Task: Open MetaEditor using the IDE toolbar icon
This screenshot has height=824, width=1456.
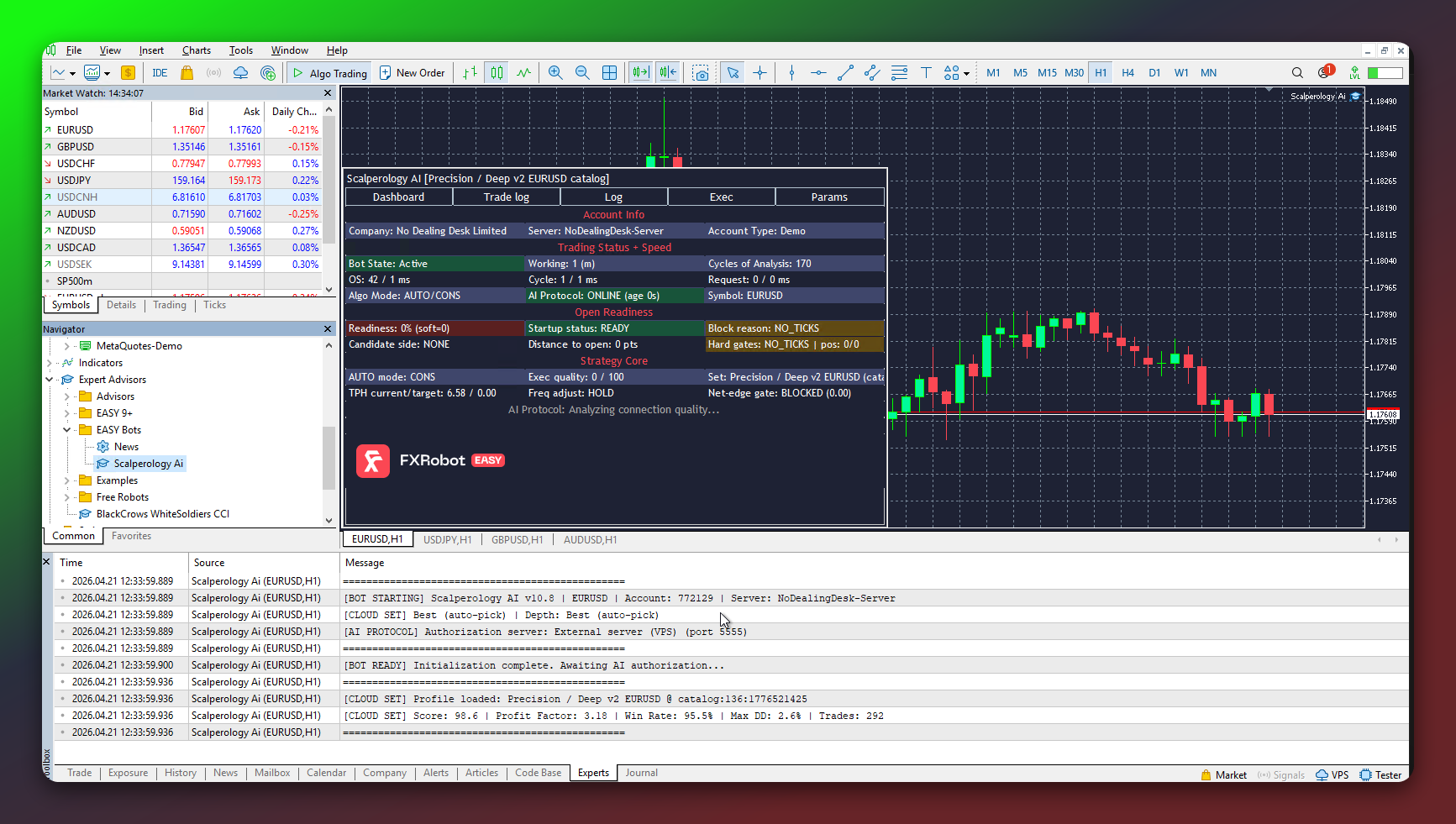Action: click(160, 72)
